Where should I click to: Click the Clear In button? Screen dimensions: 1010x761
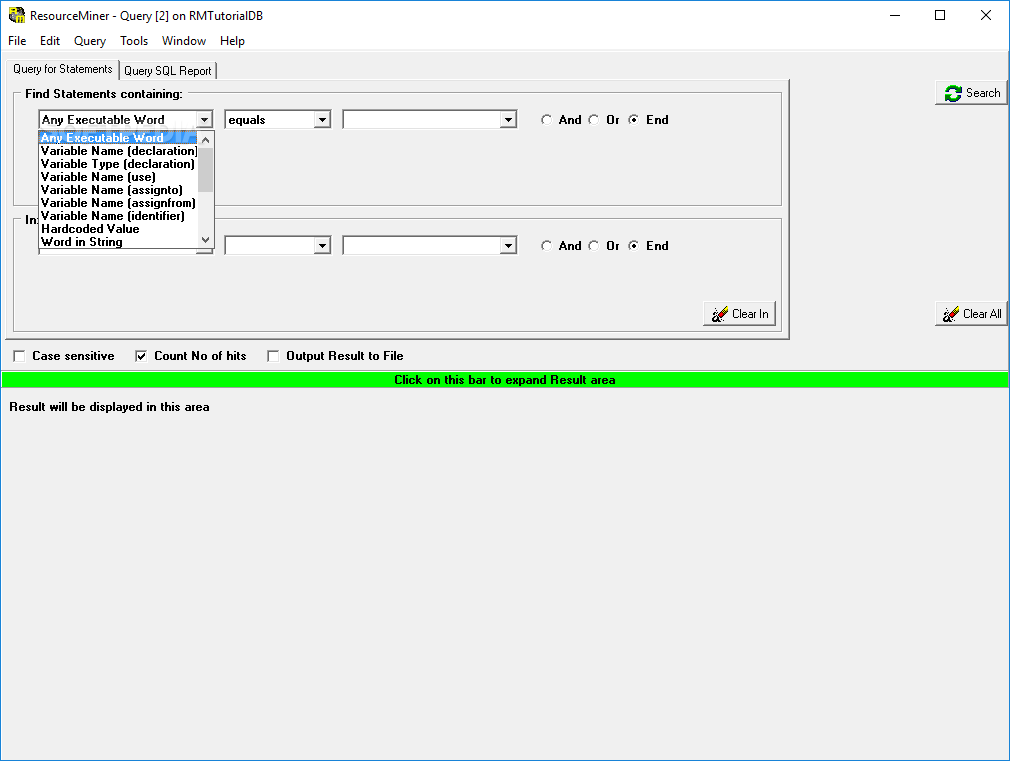click(739, 314)
